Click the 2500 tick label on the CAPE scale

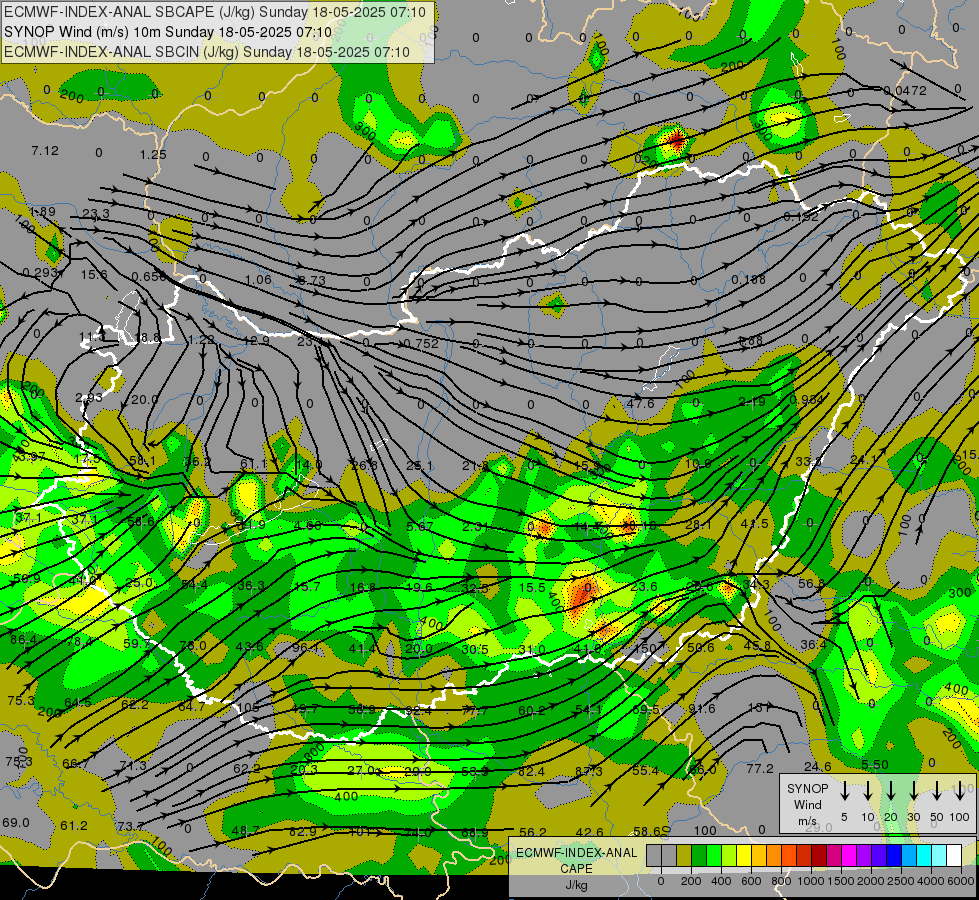coord(901,881)
